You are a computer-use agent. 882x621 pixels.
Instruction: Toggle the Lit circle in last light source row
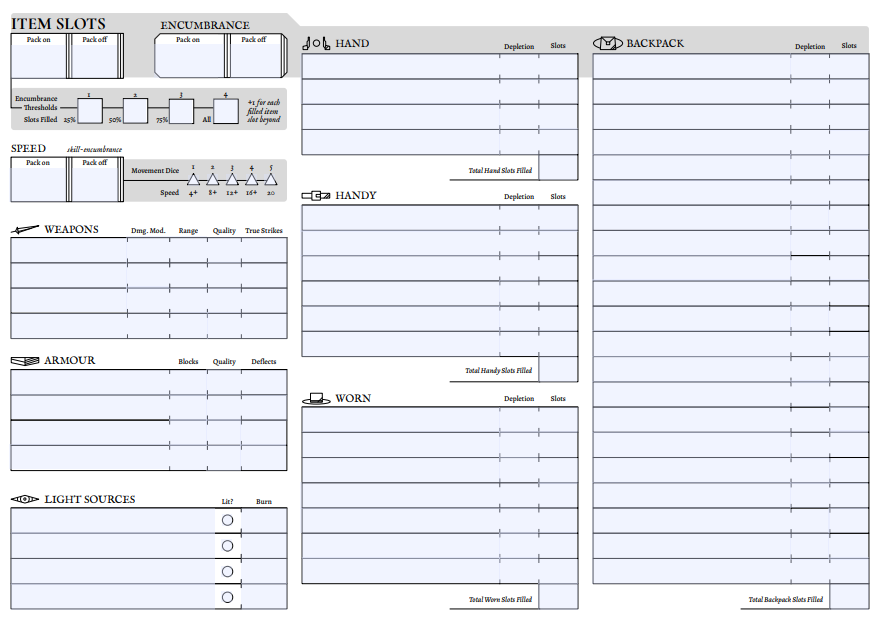point(227,597)
